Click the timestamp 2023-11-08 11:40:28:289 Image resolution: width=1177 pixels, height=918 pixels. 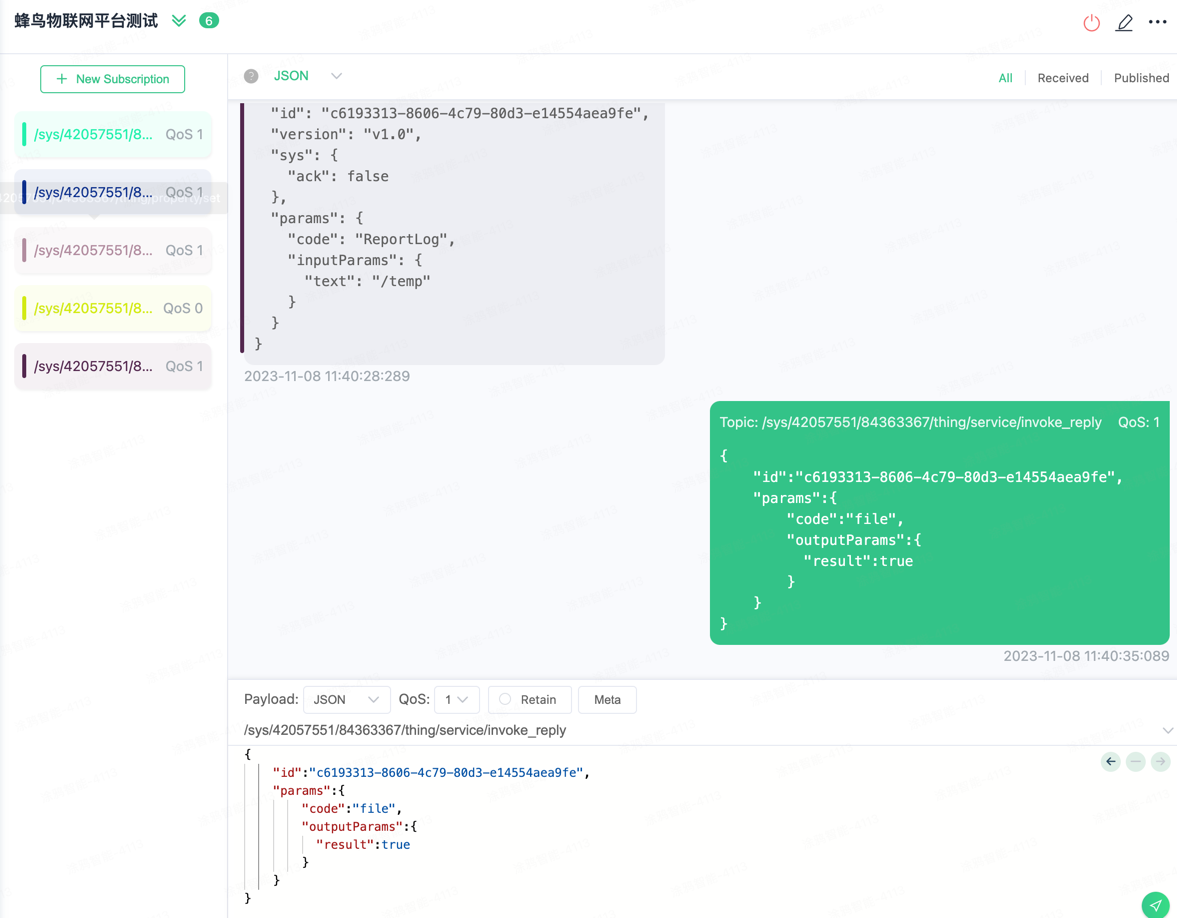[x=327, y=376]
